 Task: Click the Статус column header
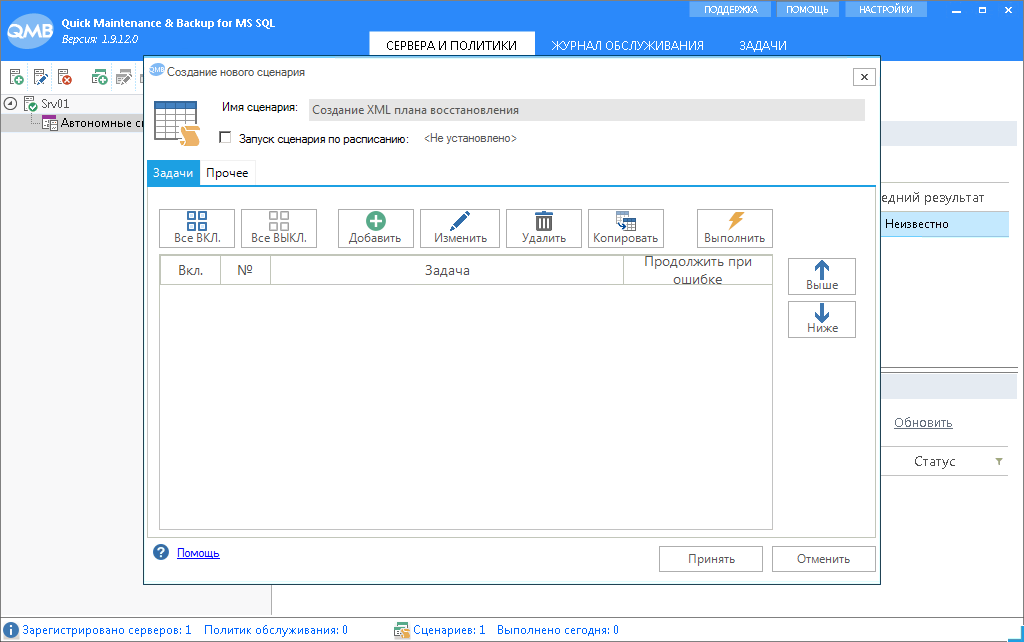pos(935,462)
